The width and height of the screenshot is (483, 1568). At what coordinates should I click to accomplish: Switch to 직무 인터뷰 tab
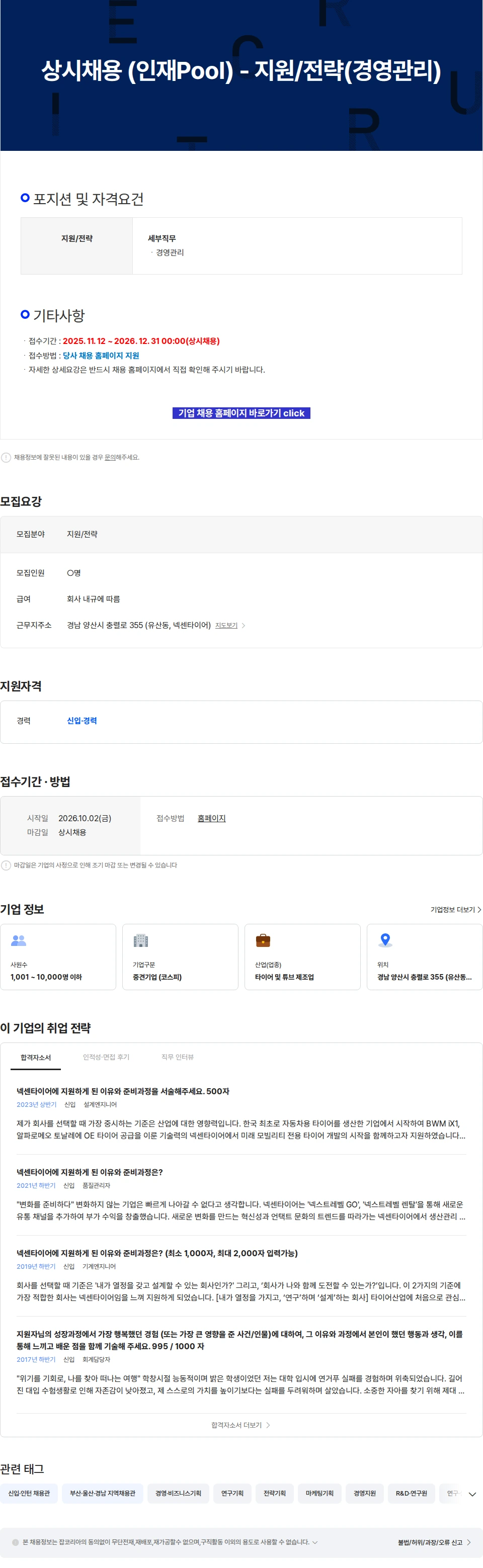tap(177, 1057)
